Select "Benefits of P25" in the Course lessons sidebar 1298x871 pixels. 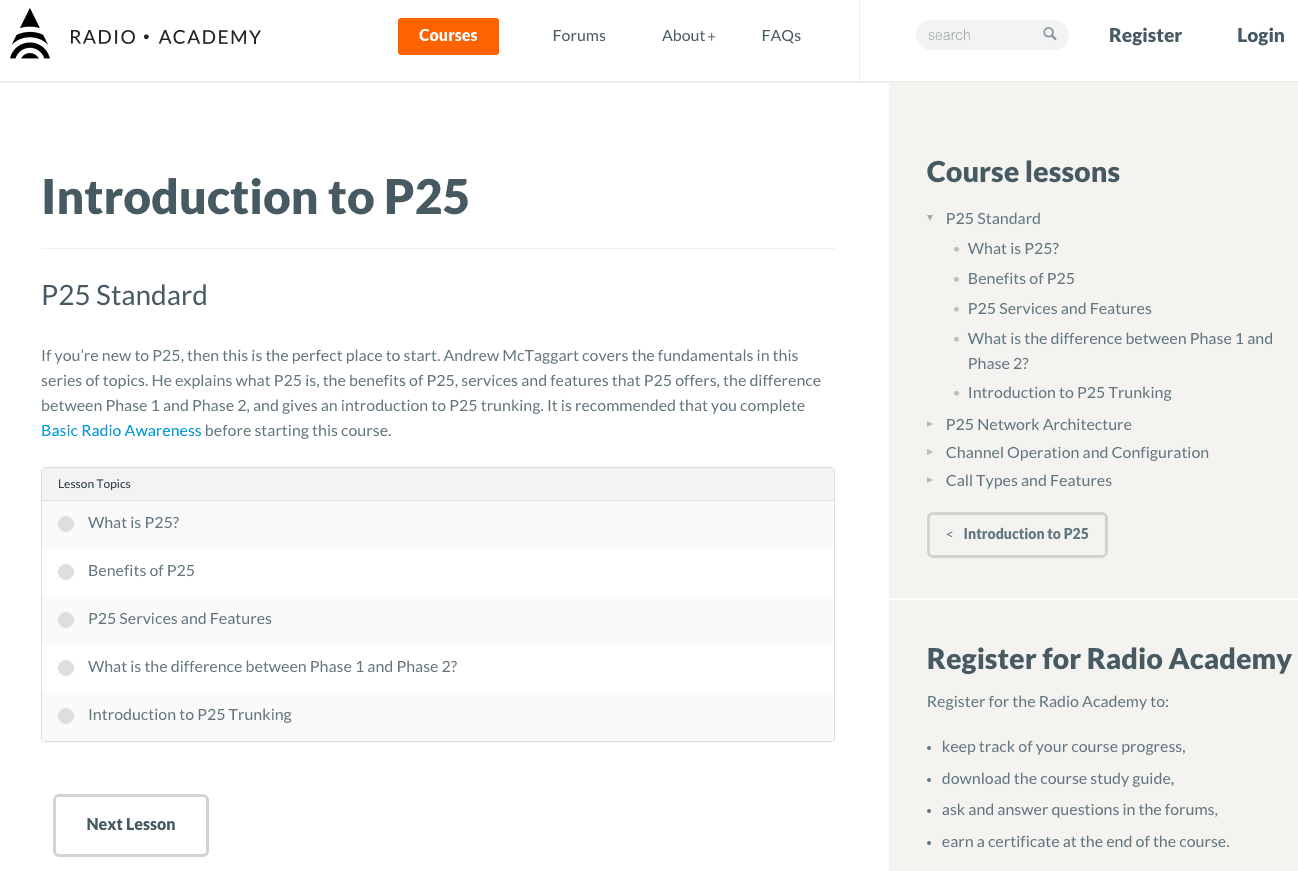point(1021,278)
